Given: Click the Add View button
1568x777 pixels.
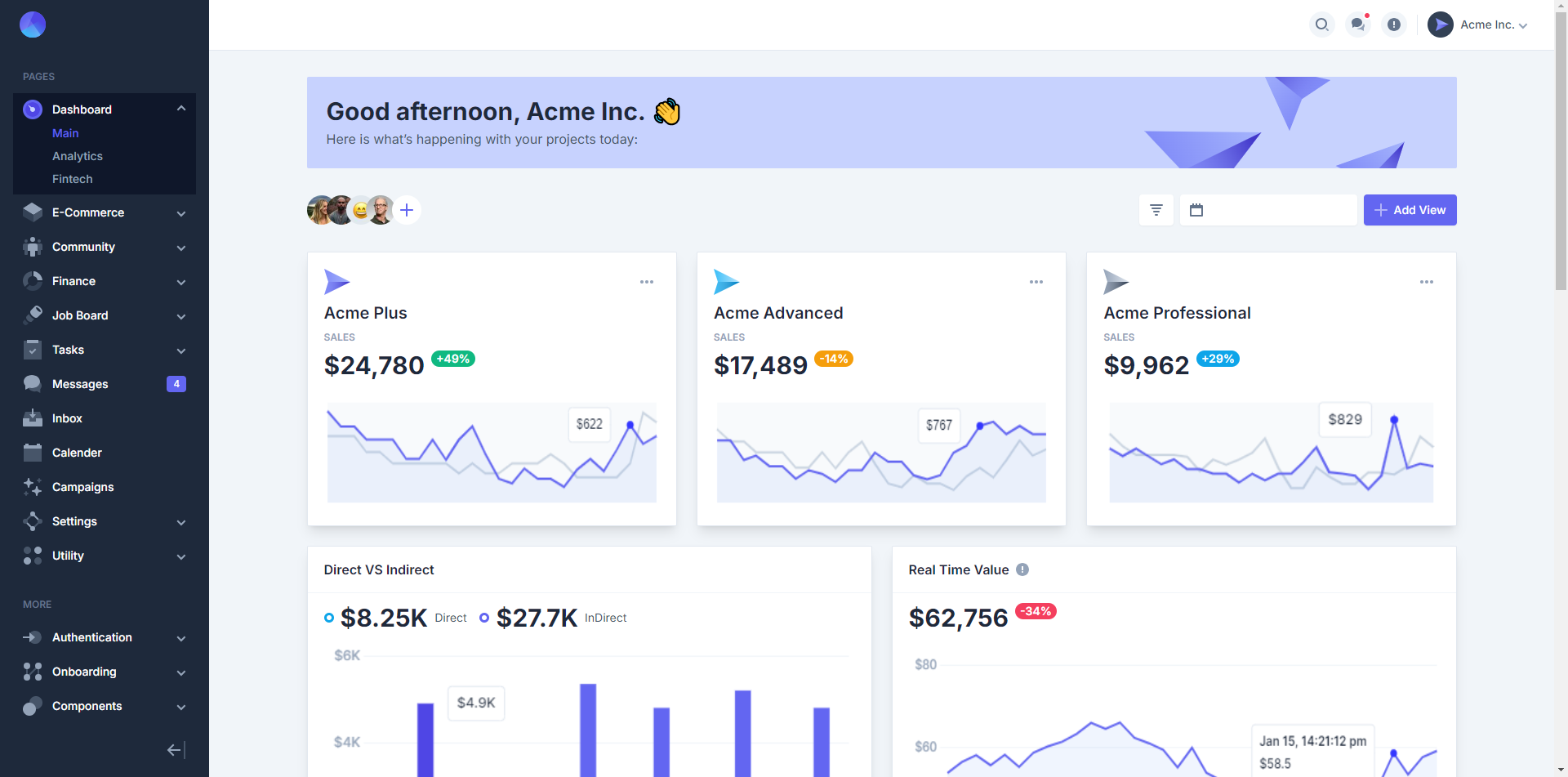Looking at the screenshot, I should 1410,210.
